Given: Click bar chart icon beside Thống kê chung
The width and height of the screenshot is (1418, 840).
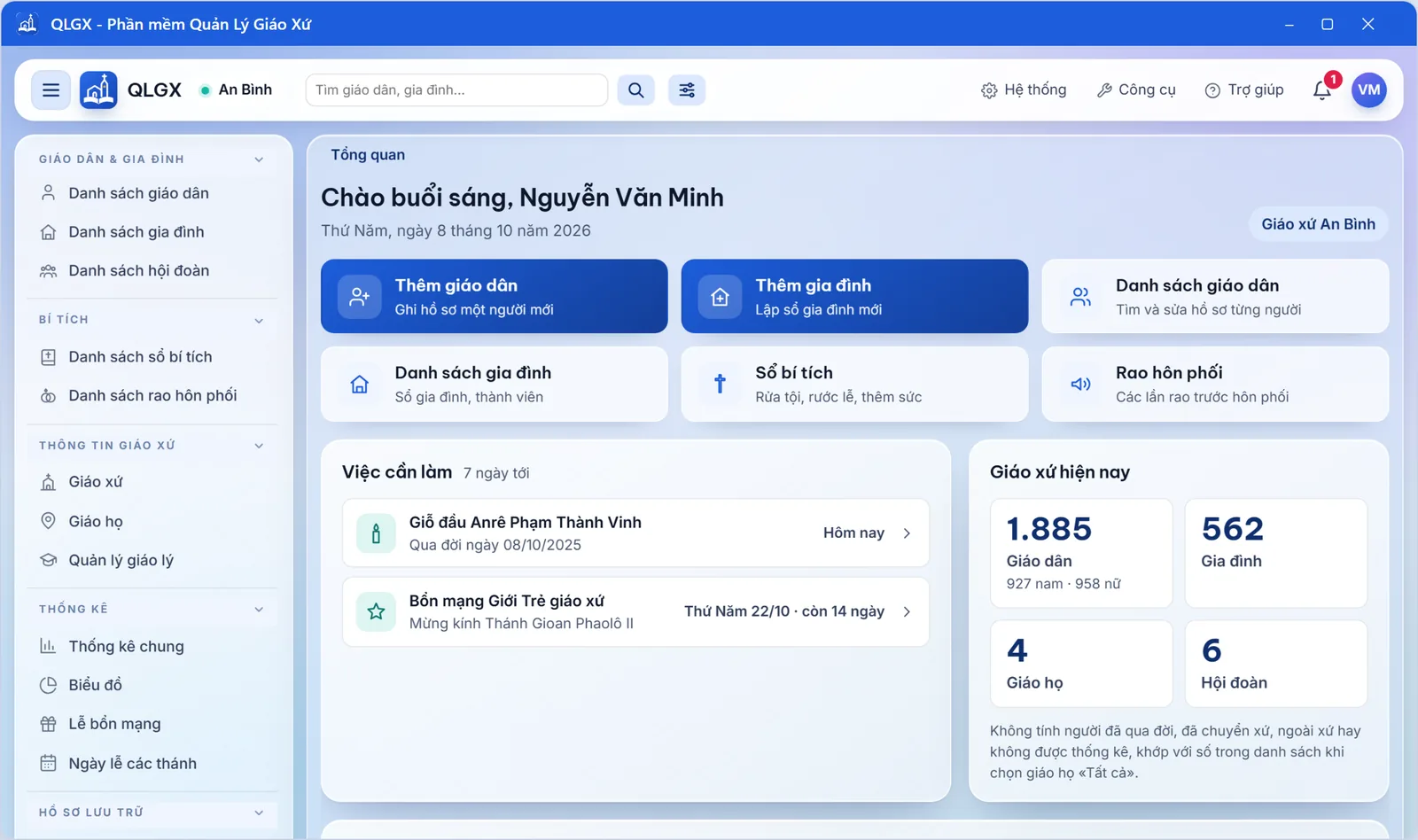Looking at the screenshot, I should point(49,646).
